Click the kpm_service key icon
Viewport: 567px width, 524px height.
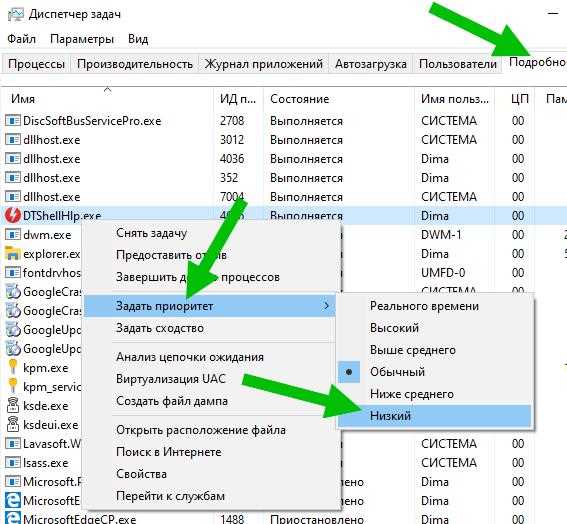(13, 386)
